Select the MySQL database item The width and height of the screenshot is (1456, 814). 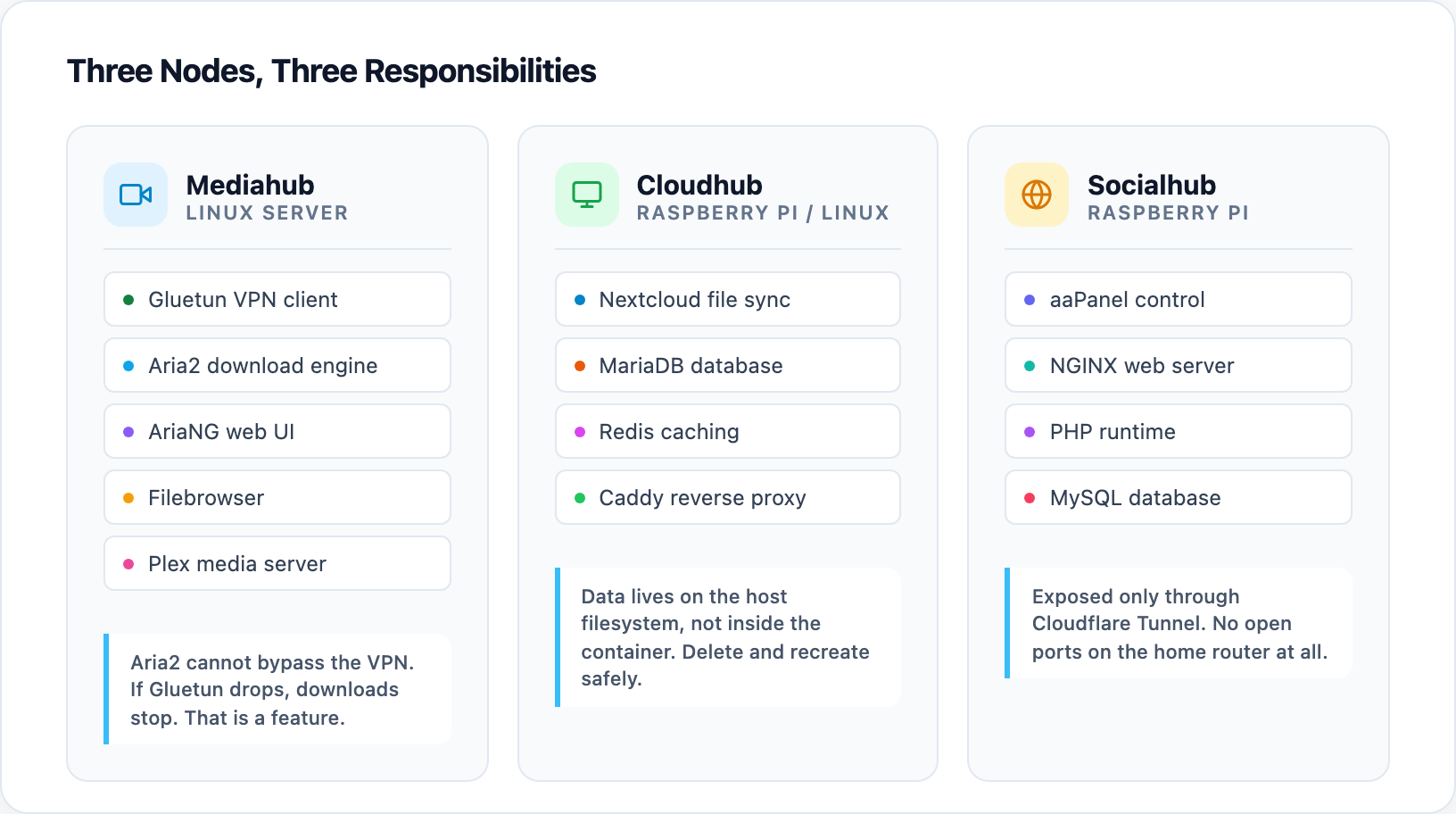tap(1179, 497)
